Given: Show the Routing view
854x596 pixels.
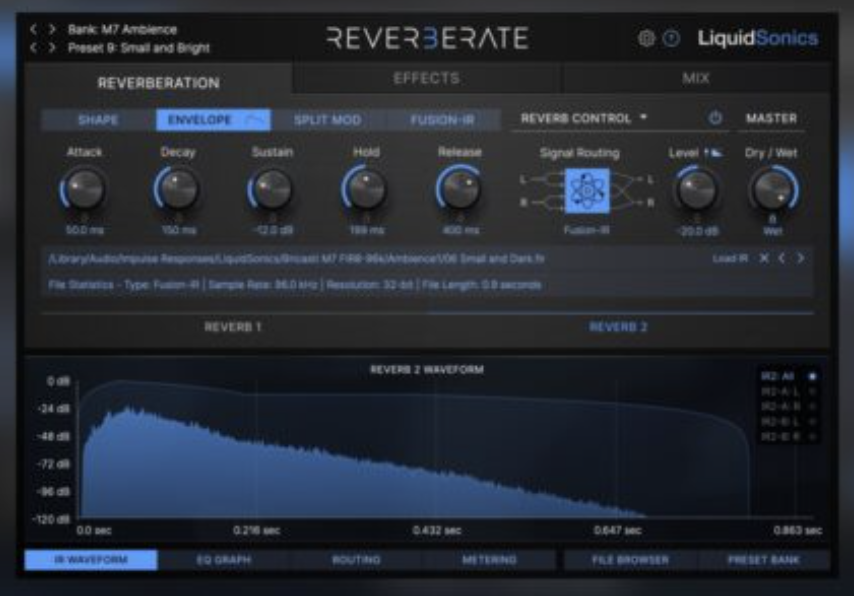Looking at the screenshot, I should tap(356, 560).
